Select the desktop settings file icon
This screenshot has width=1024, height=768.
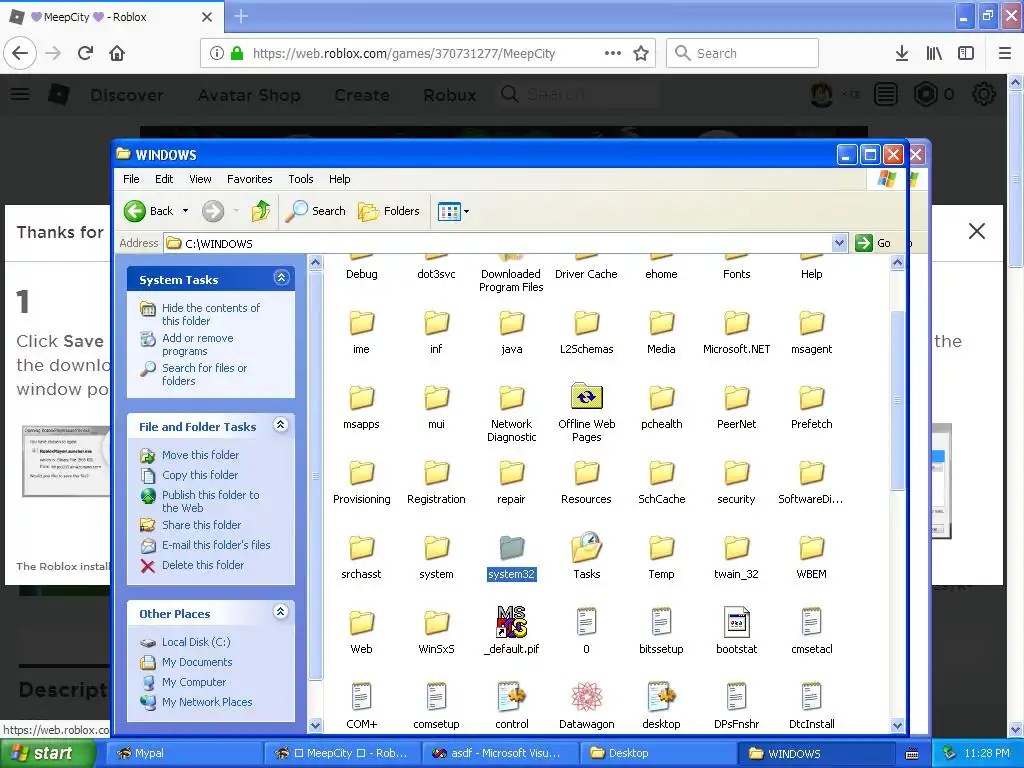coord(662,697)
